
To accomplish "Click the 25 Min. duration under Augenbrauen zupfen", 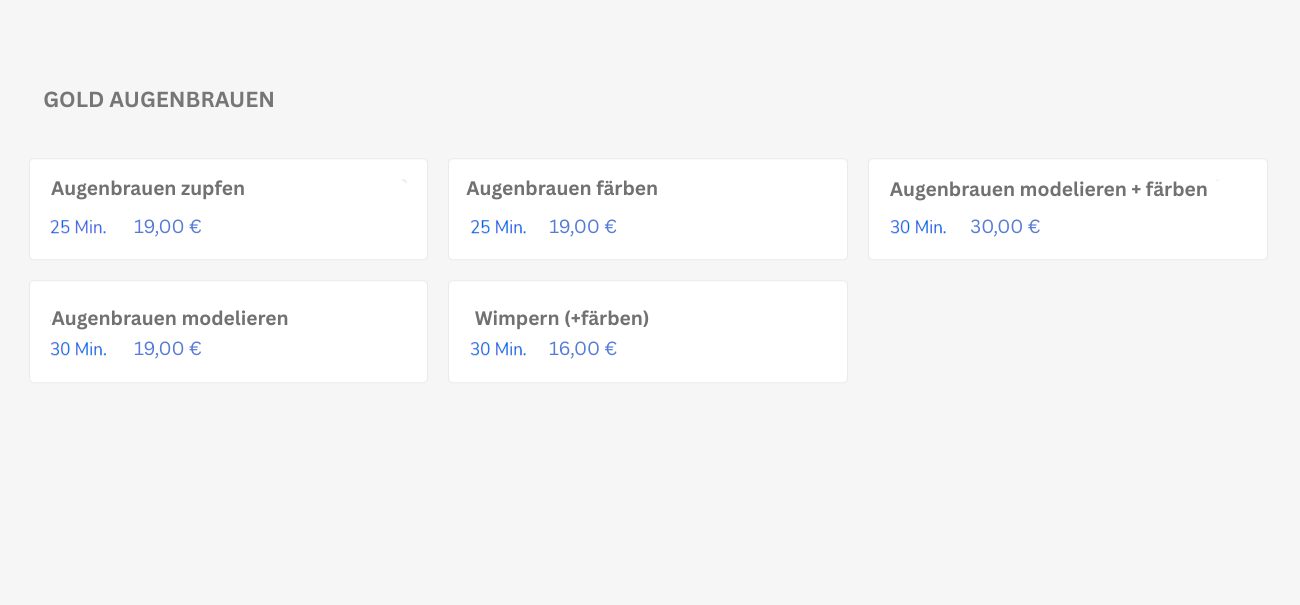I will tap(78, 227).
